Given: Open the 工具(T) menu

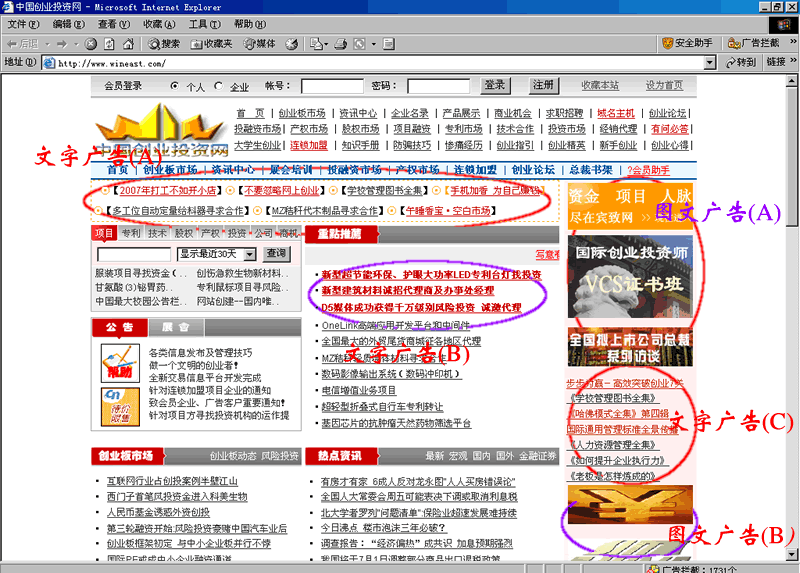Looking at the screenshot, I should click(x=205, y=24).
